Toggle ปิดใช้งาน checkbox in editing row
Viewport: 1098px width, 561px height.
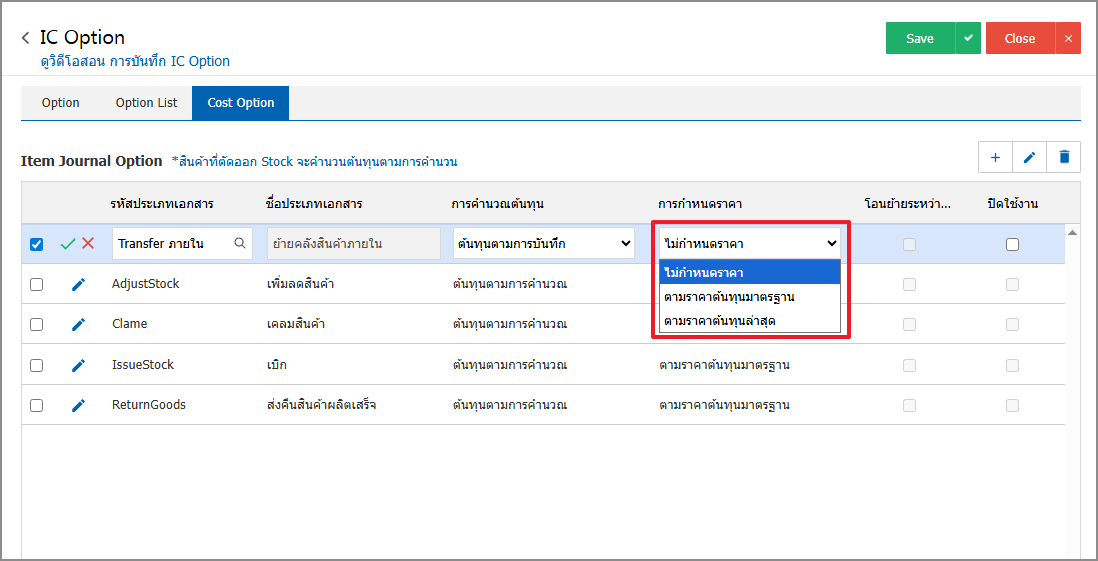tap(1012, 244)
